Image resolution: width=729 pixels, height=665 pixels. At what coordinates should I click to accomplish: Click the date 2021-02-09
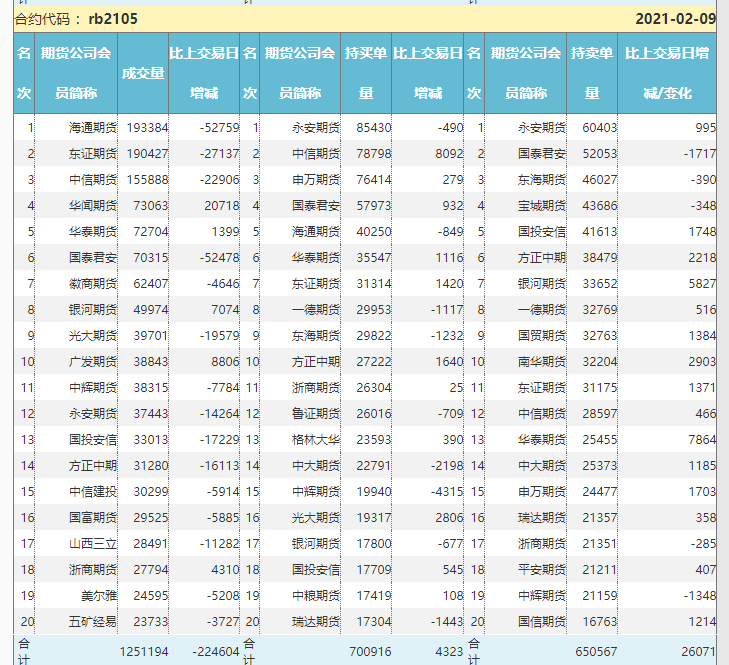tap(676, 19)
